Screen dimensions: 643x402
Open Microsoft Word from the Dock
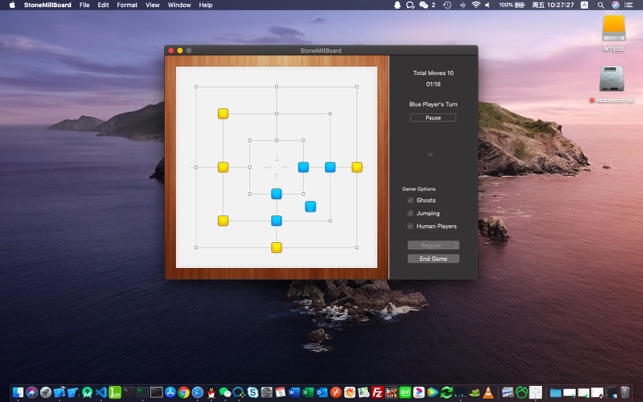(294, 392)
